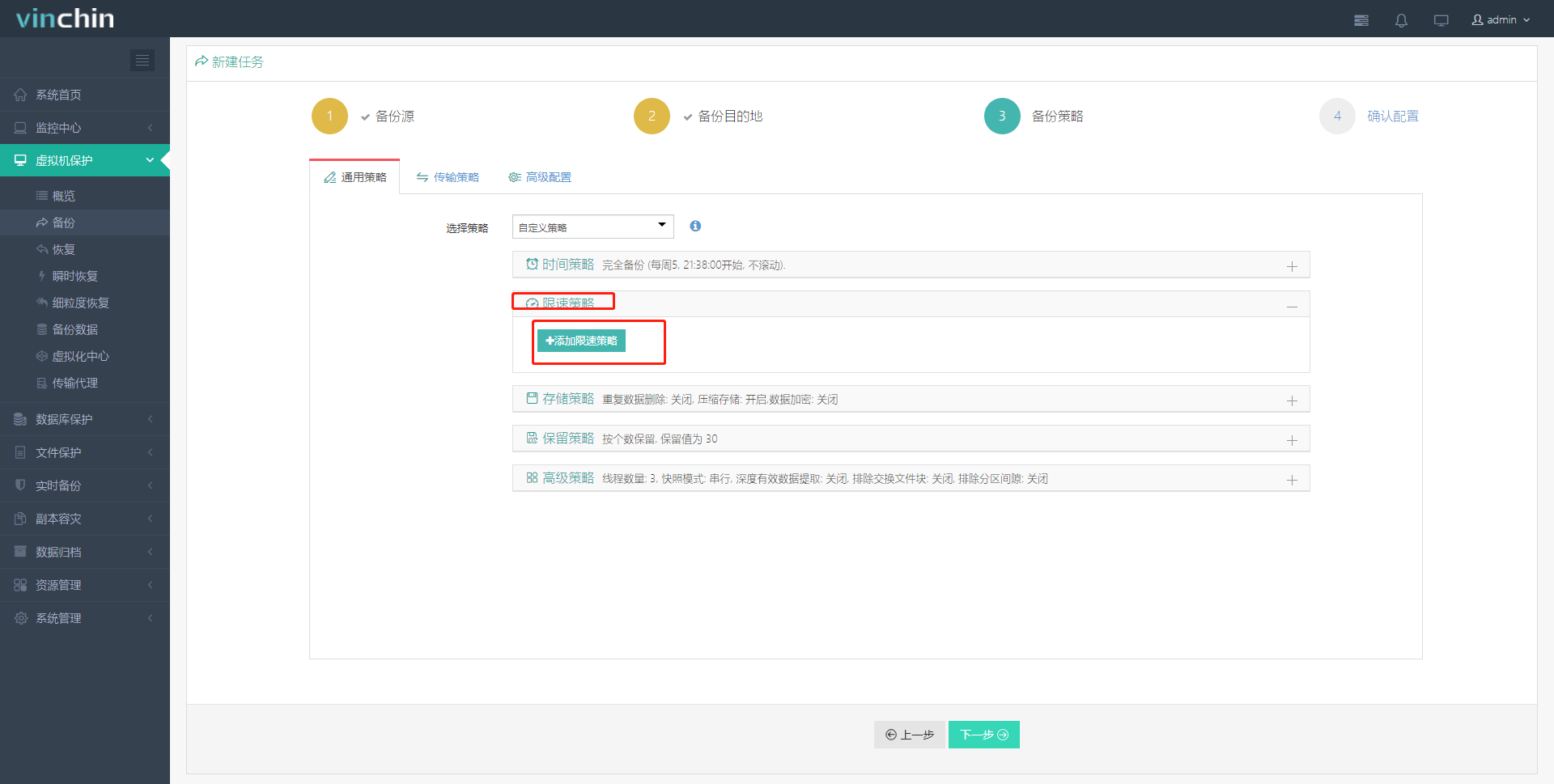Click the storage icon of 存储策略
Image resolution: width=1554 pixels, height=784 pixels.
tap(532, 398)
